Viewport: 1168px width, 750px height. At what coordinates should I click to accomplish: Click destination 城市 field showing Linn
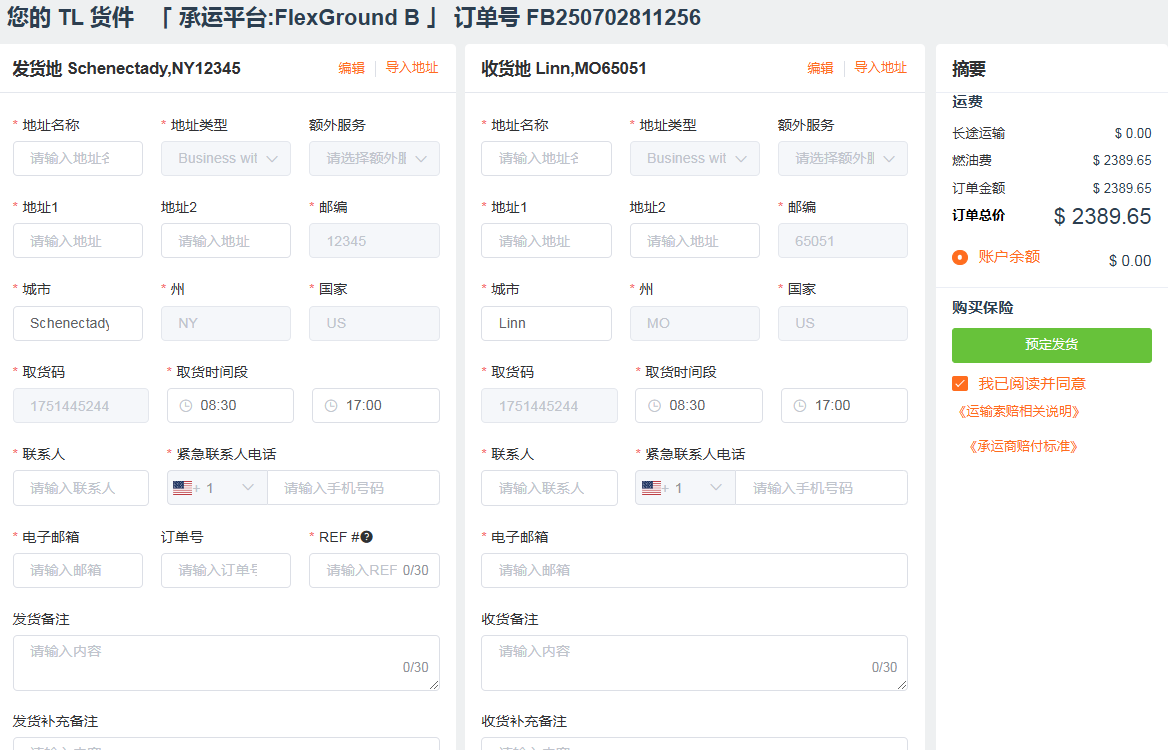click(546, 323)
